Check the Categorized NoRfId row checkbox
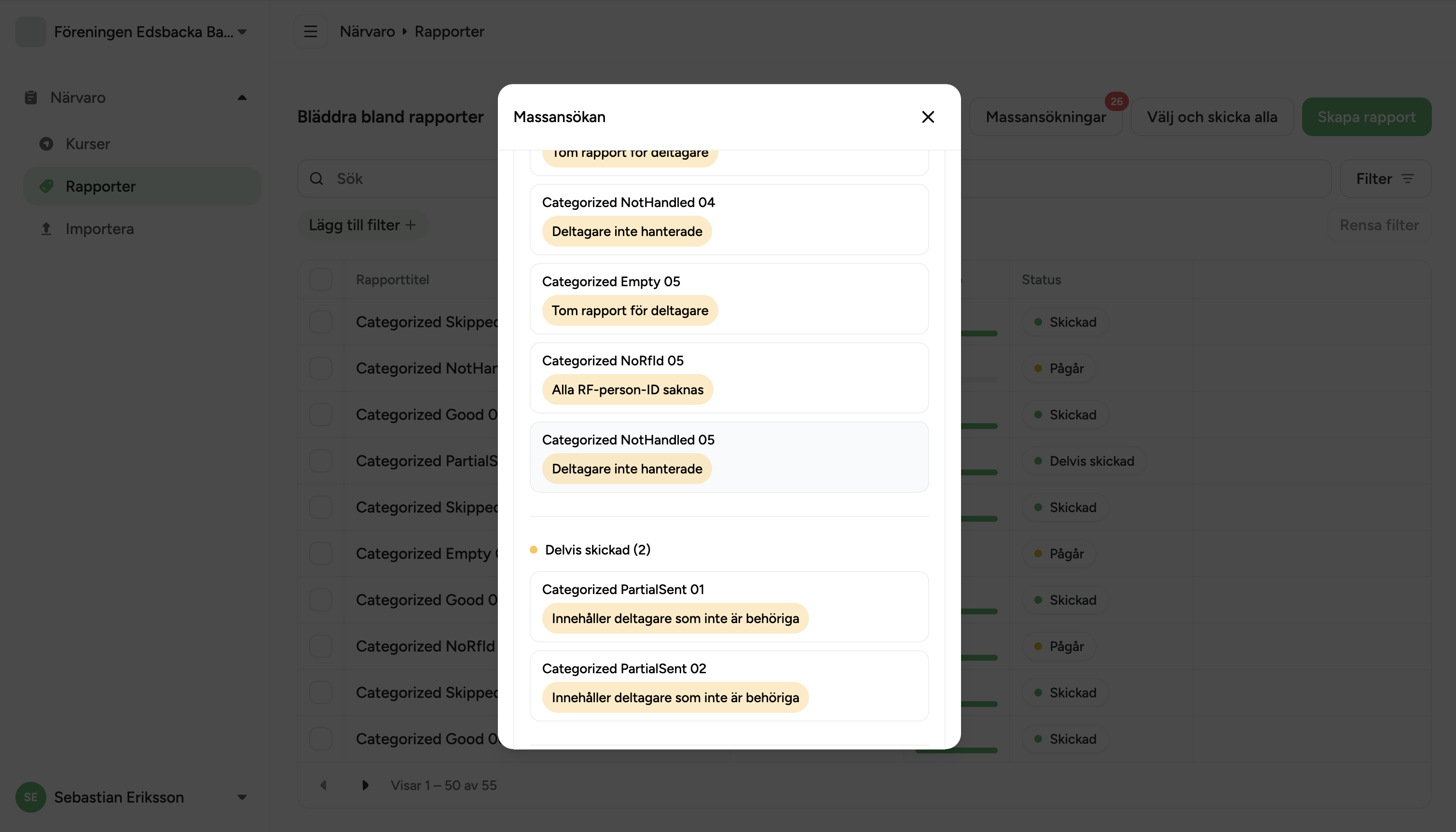The image size is (1456, 832). (320, 646)
